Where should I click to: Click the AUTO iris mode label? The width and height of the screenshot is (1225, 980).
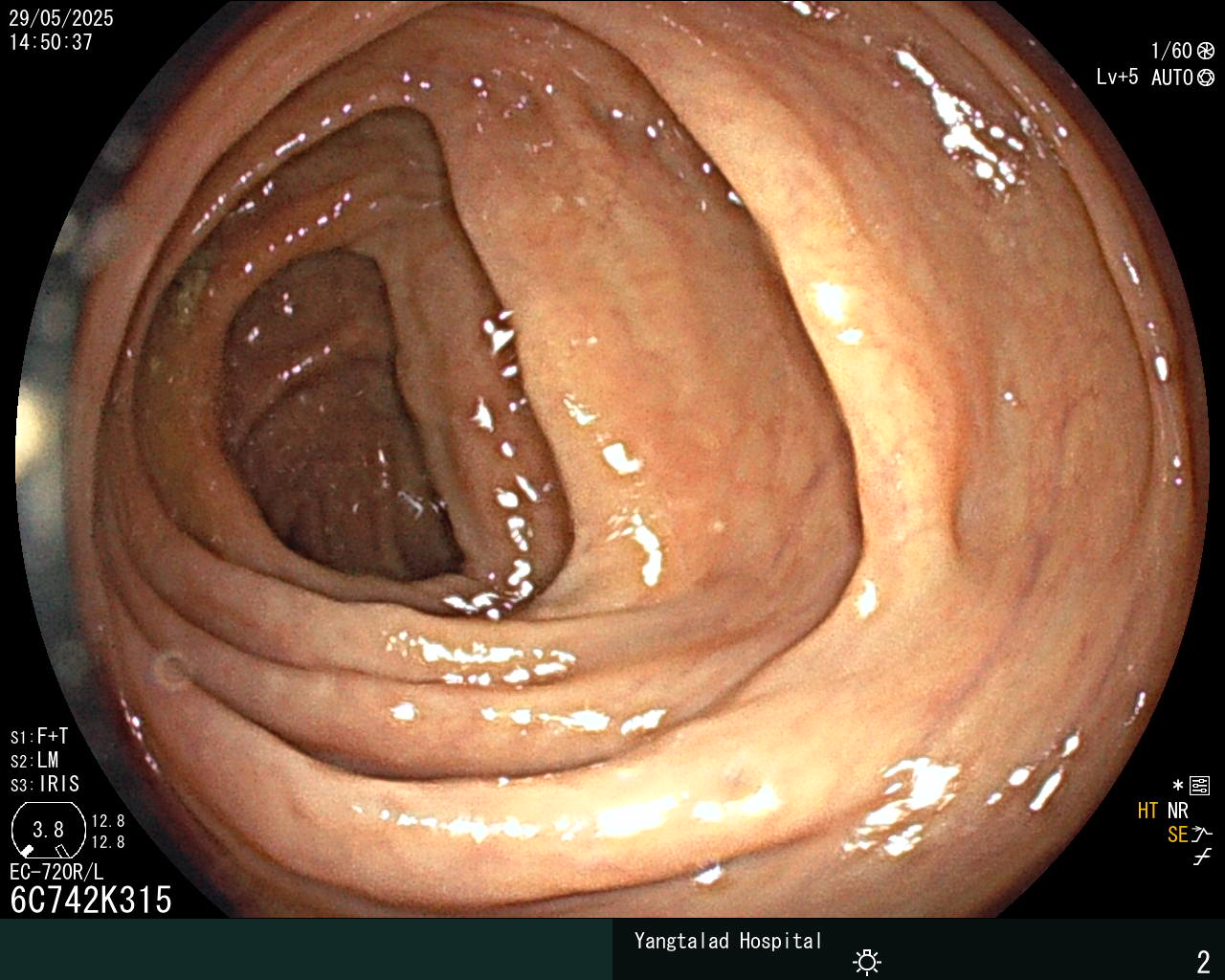[x=1172, y=78]
